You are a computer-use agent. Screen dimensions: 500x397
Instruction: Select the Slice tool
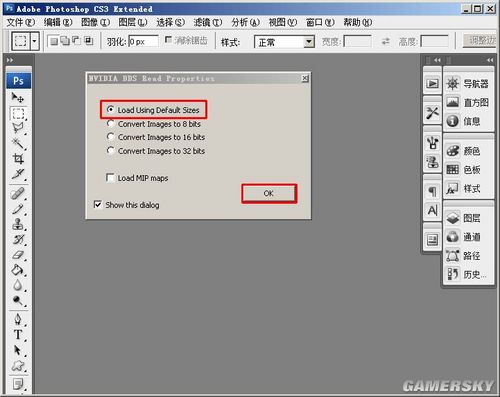pyautogui.click(x=18, y=174)
